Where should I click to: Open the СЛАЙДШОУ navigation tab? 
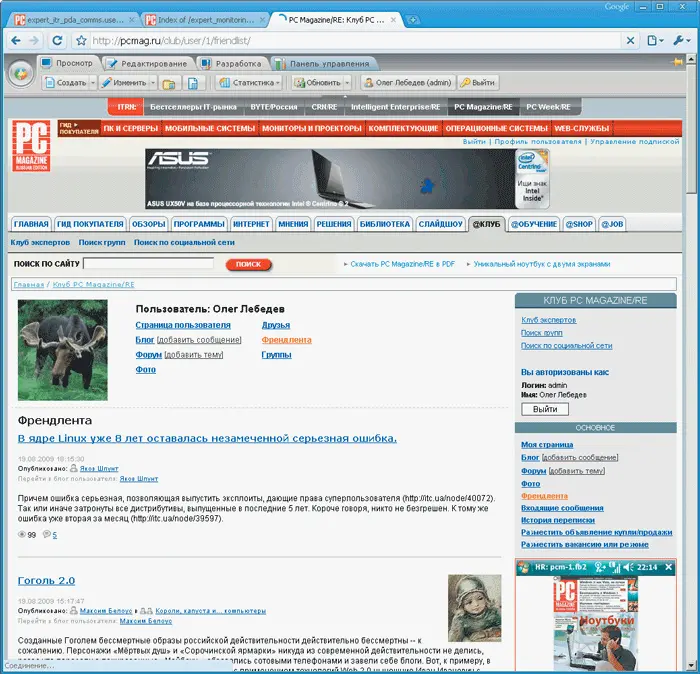click(440, 224)
